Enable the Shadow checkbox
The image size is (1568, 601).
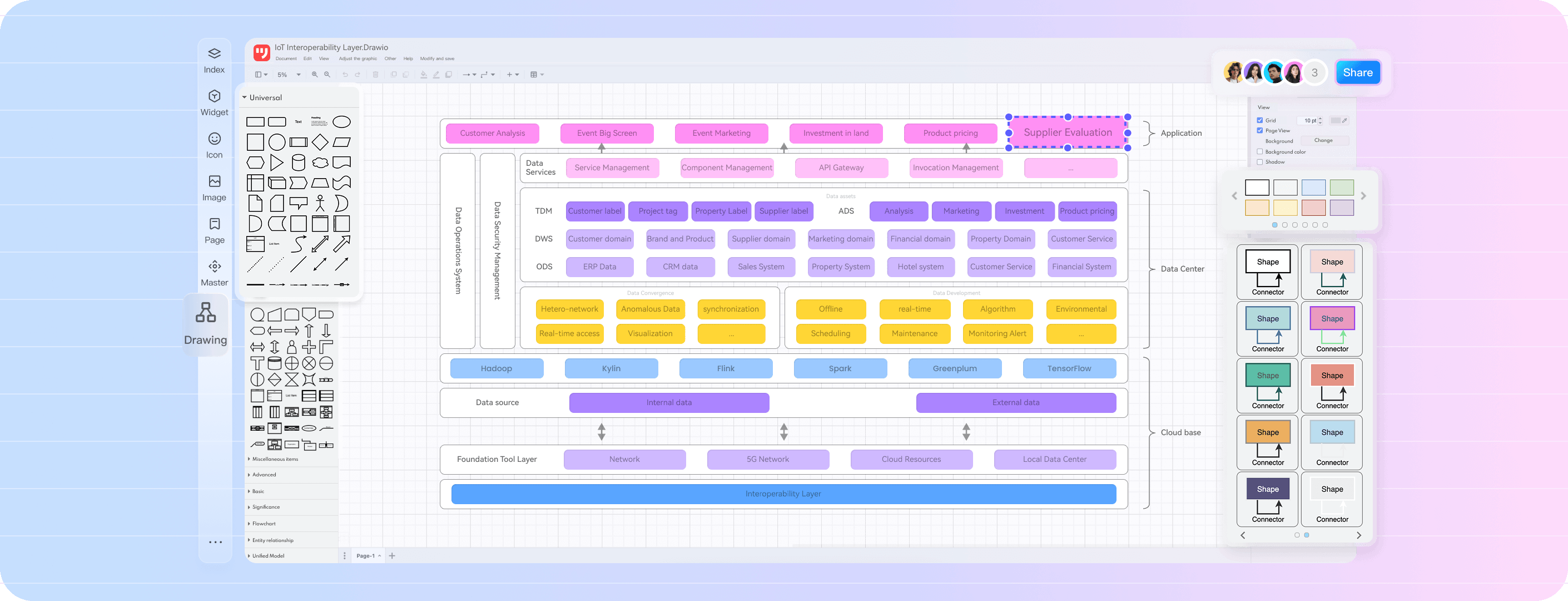tap(1260, 162)
